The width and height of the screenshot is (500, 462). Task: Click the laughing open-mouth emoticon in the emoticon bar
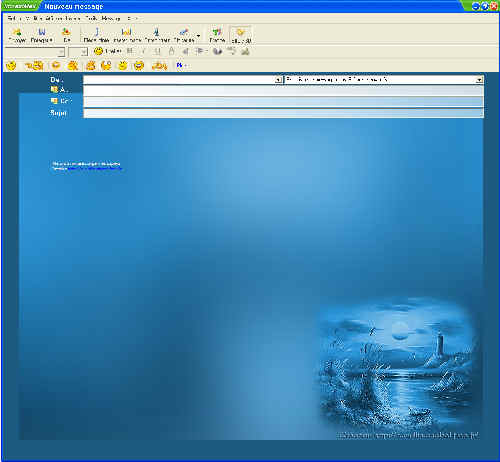point(139,65)
